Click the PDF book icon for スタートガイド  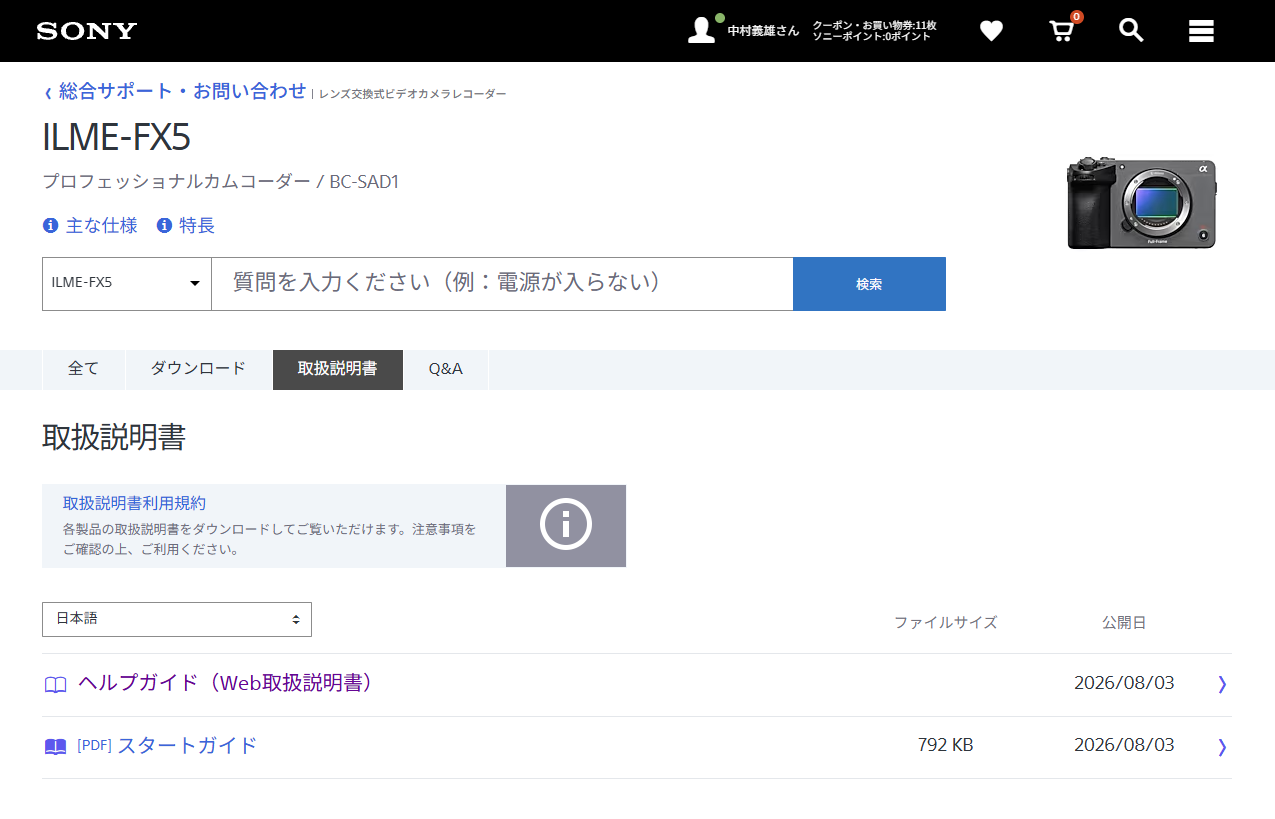[56, 747]
